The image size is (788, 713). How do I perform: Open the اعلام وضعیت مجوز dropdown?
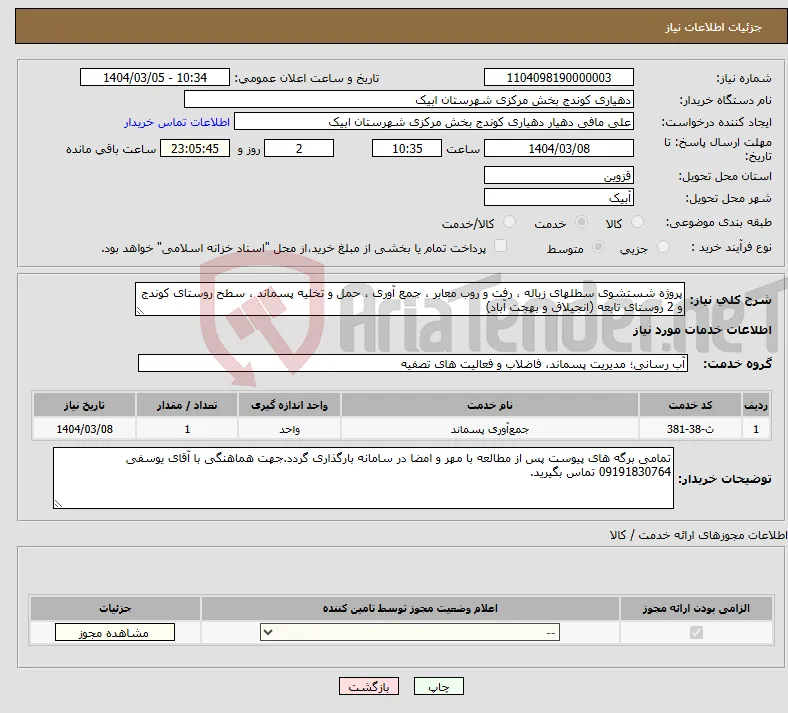[x=410, y=632]
